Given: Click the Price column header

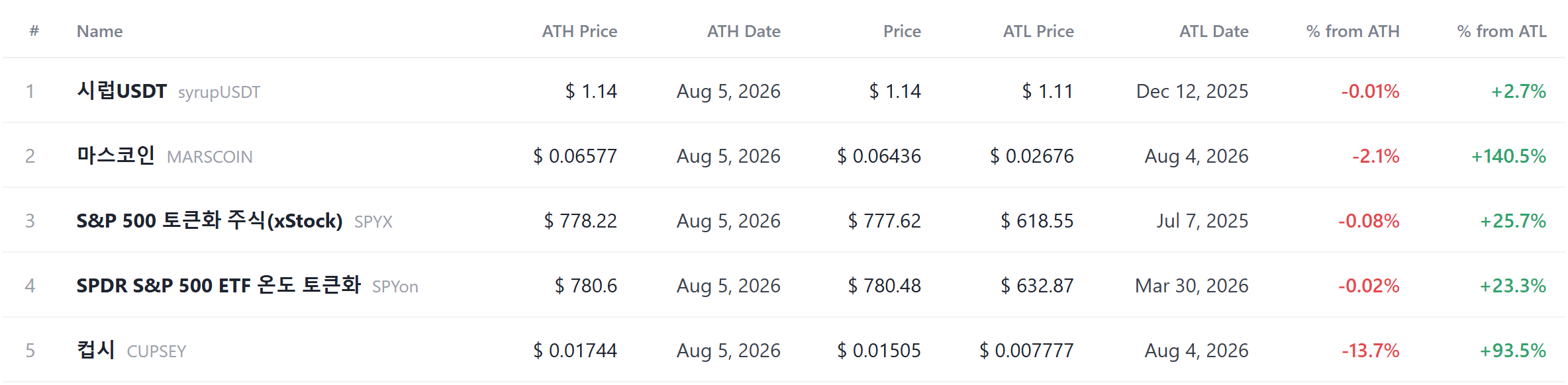Looking at the screenshot, I should 902,31.
